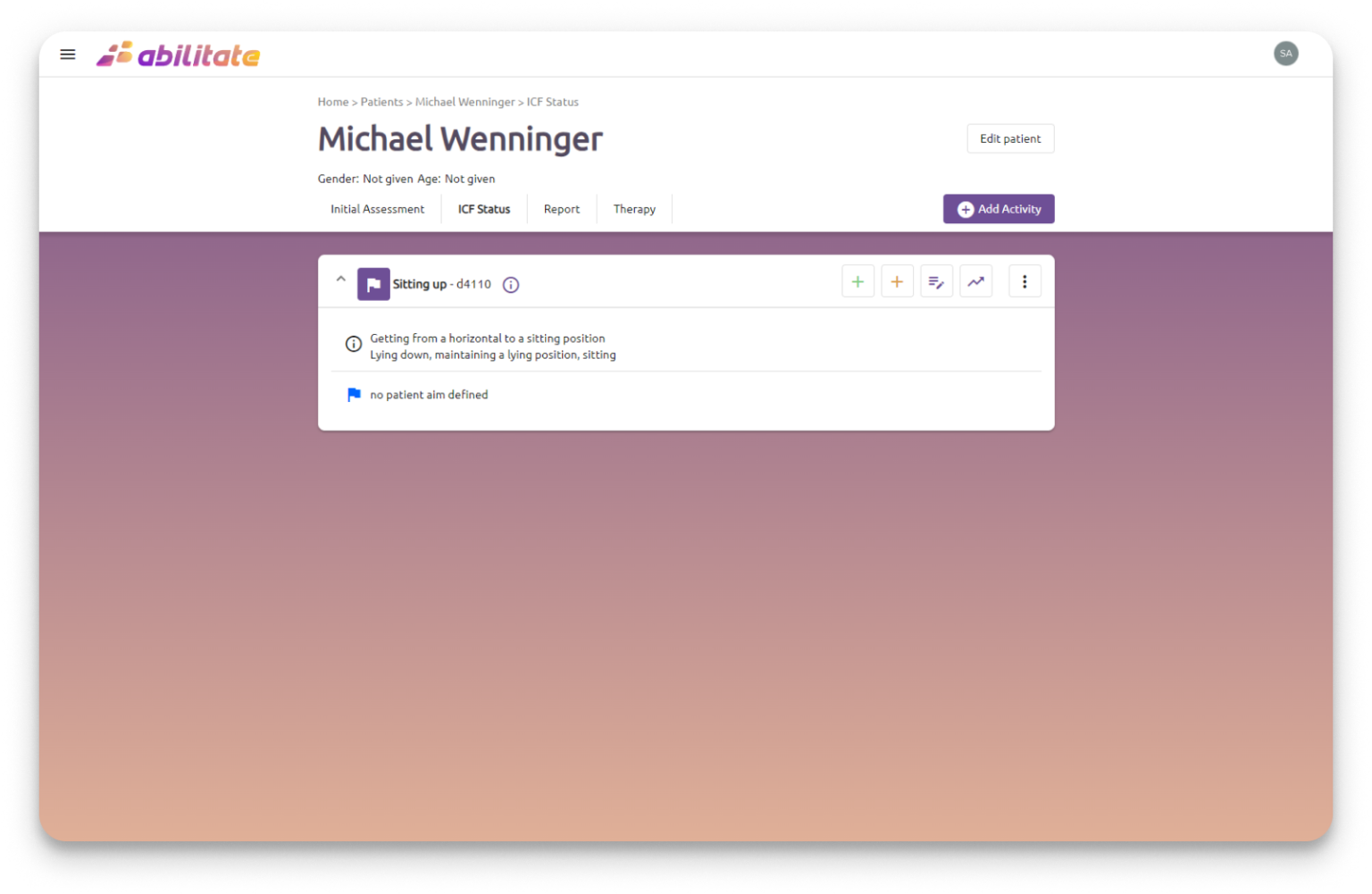The width and height of the screenshot is (1372, 894).
Task: Go to the Therapy tab
Action: click(634, 209)
